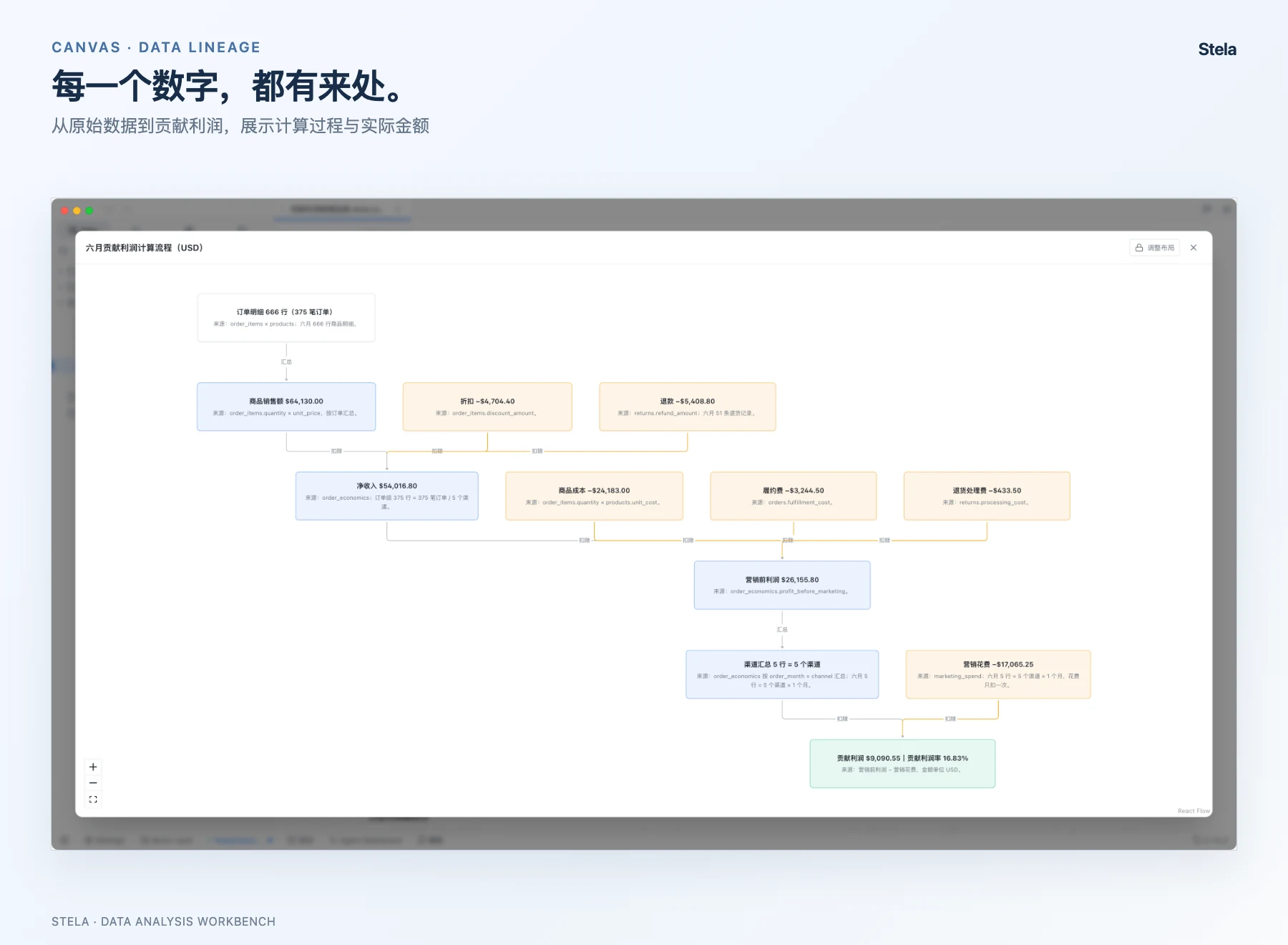Click the 营销花费 −$17,065.25 node
The width and height of the screenshot is (1288, 945).
click(998, 674)
